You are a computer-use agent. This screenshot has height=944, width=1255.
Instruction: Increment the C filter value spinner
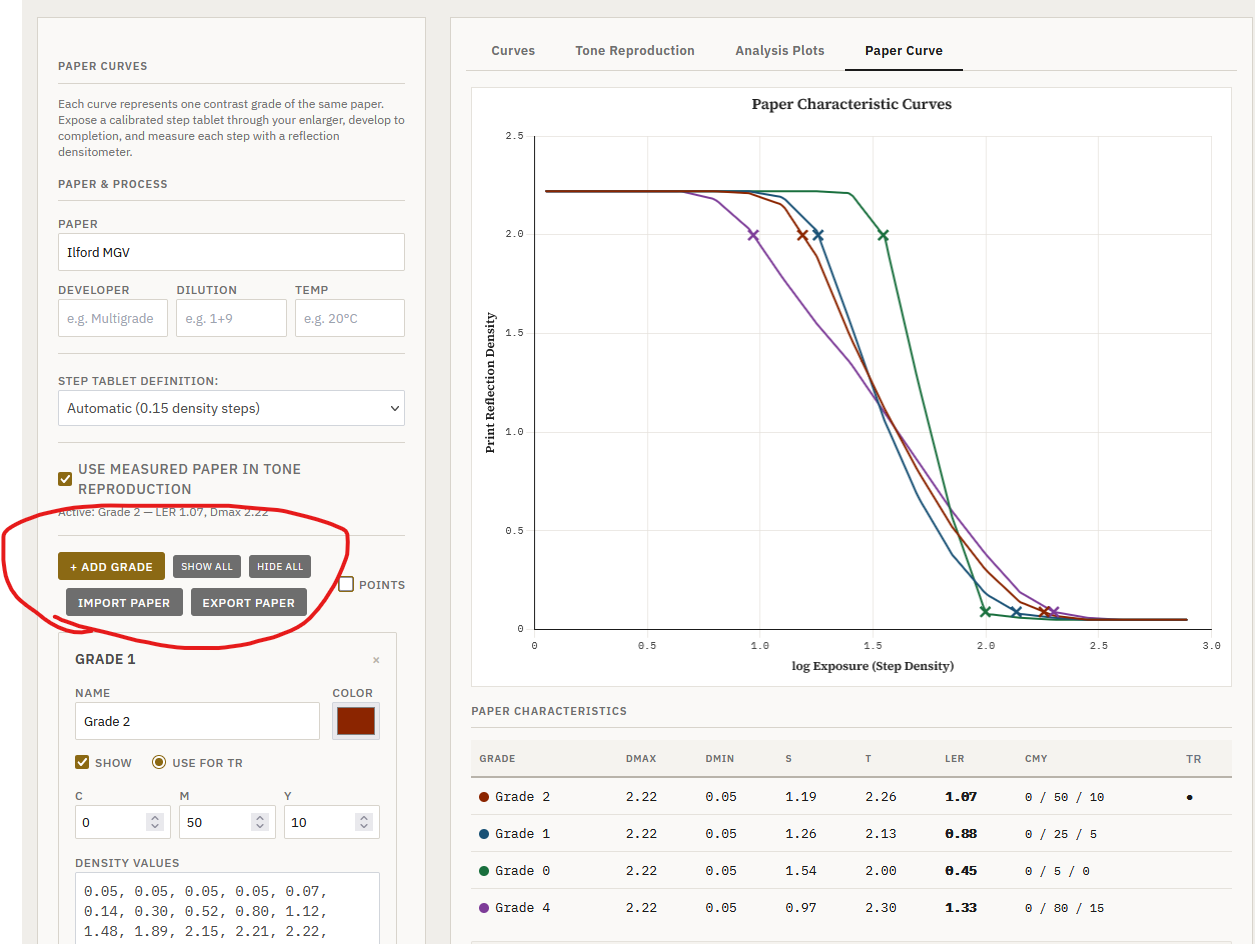pos(154,817)
